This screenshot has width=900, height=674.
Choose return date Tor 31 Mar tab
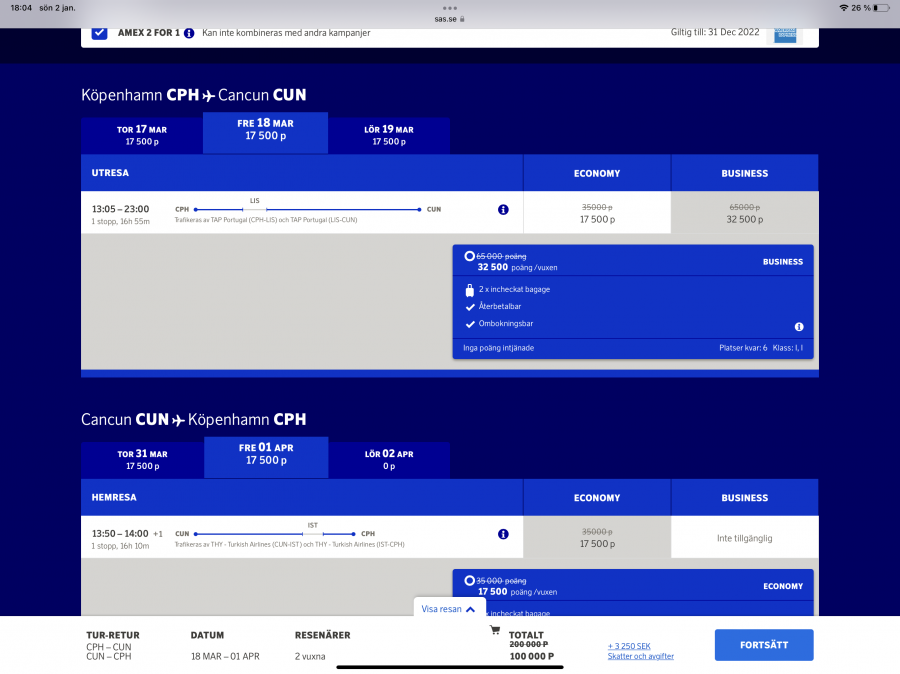click(142, 459)
